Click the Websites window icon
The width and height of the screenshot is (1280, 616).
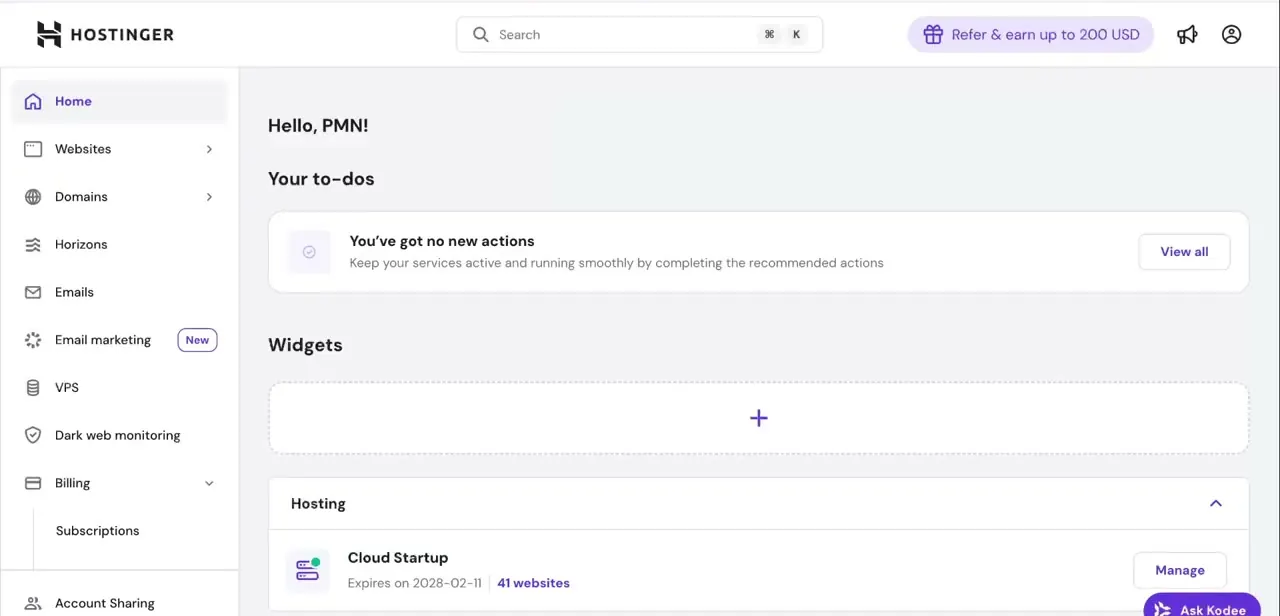[33, 149]
